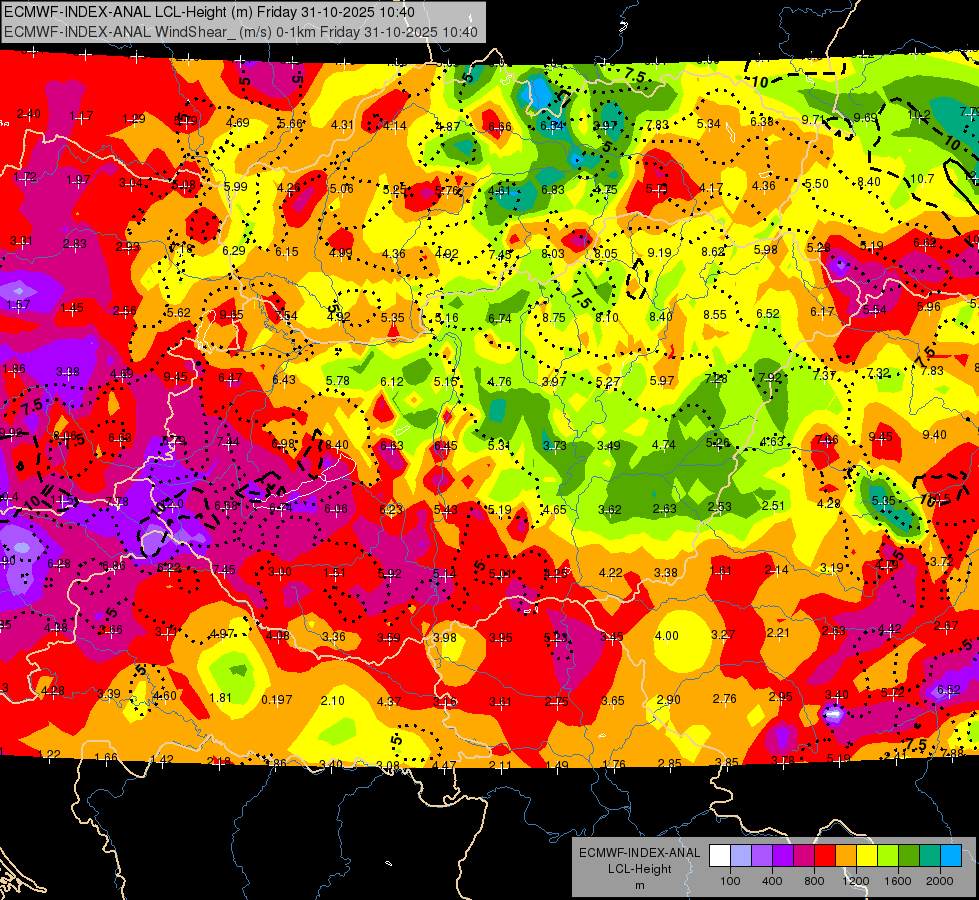Click the legend LCL-Height label
This screenshot has width=979, height=900.
[639, 869]
